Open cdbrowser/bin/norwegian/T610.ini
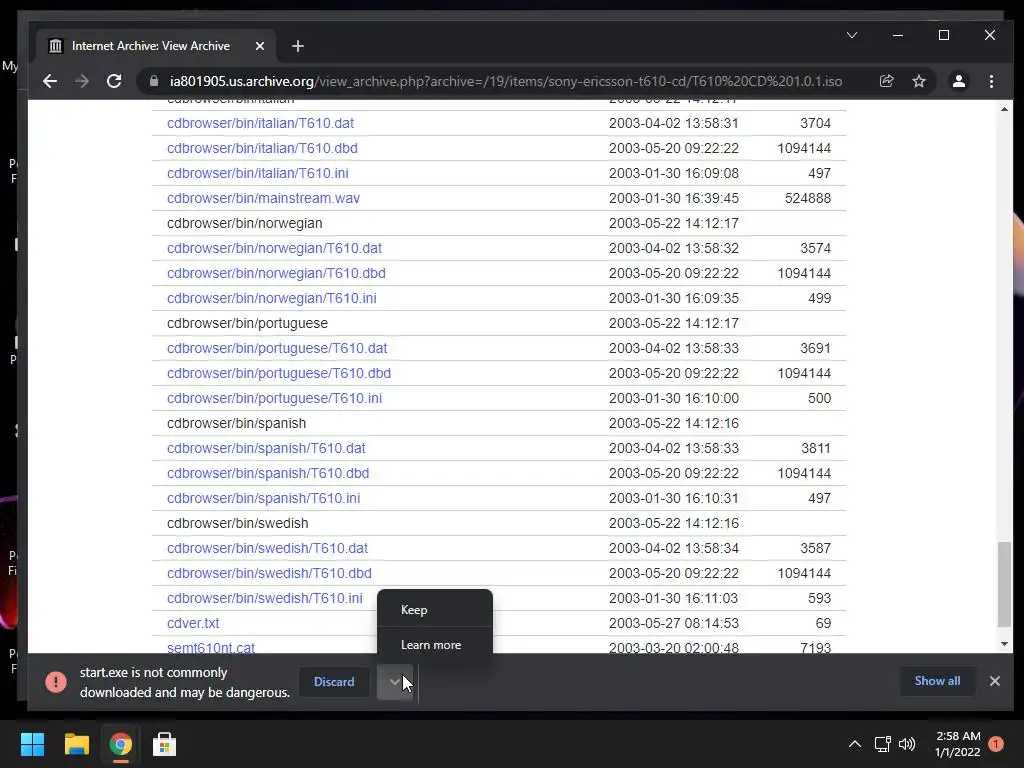Image resolution: width=1024 pixels, height=768 pixels. tap(272, 298)
